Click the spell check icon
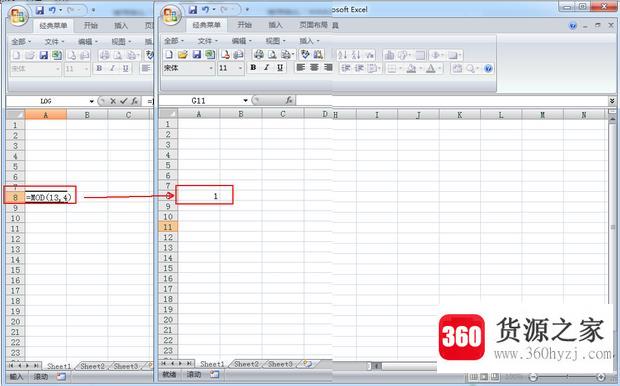The height and width of the screenshot is (386, 620). [305, 54]
